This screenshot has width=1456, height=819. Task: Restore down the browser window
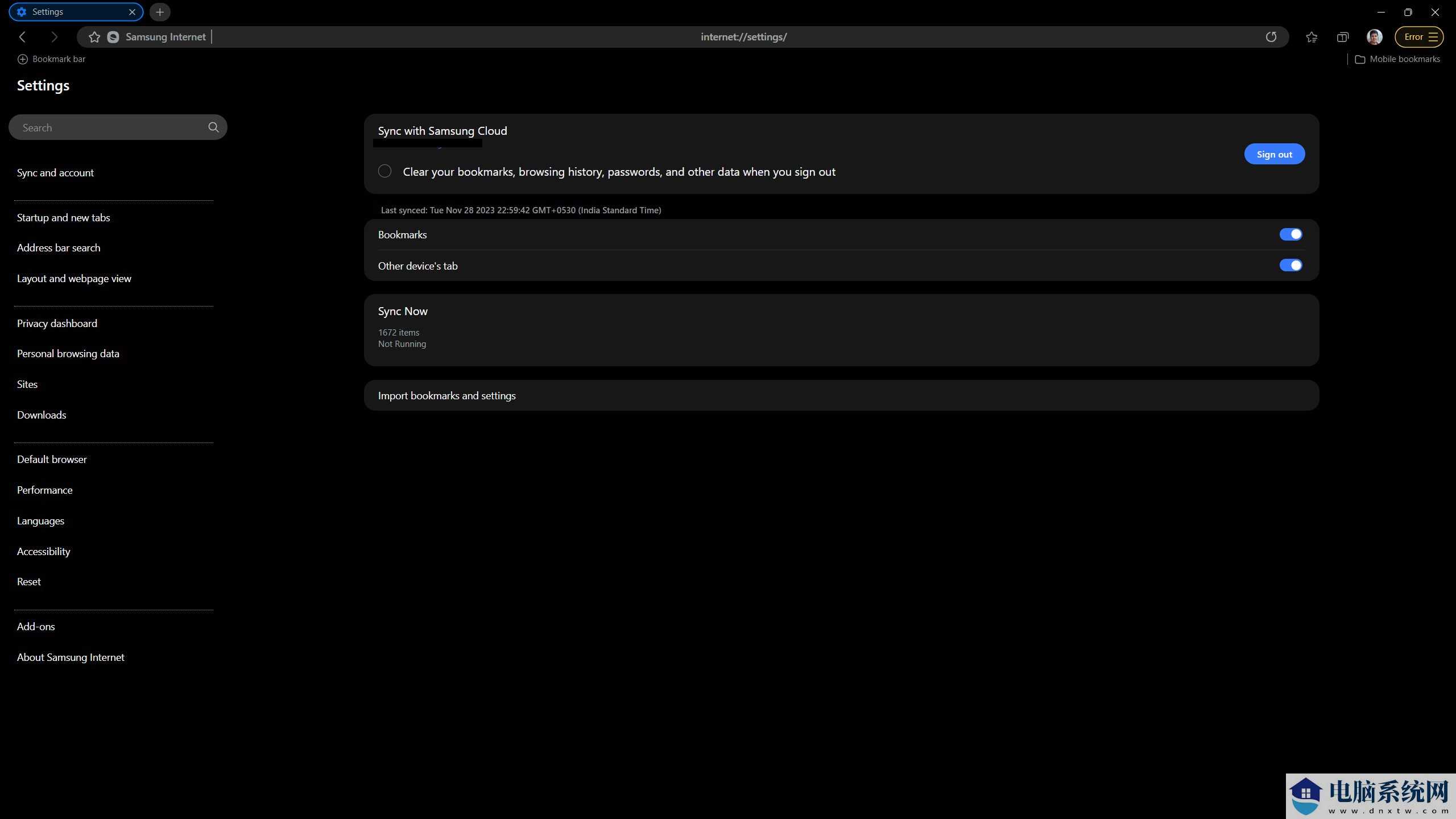(1408, 12)
